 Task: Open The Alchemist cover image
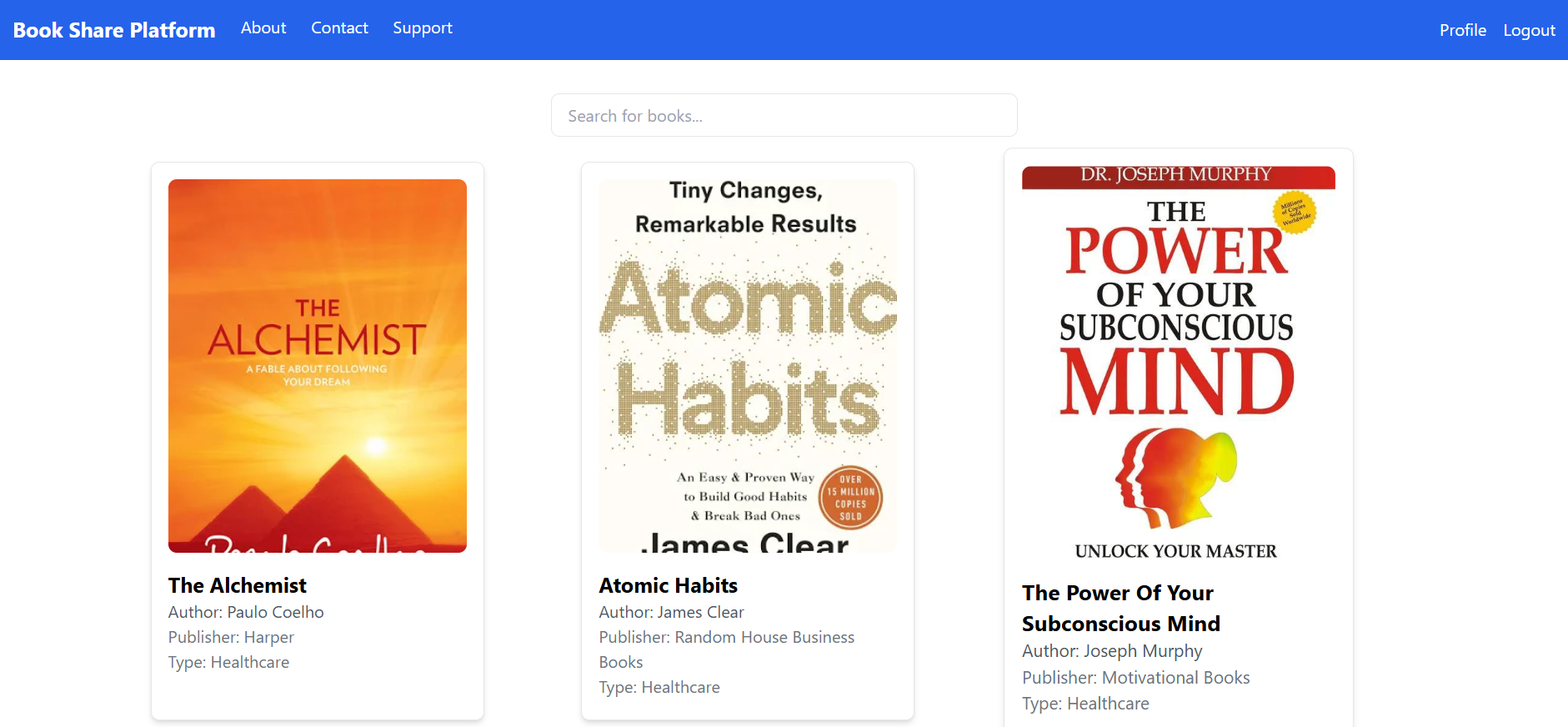[x=318, y=365]
